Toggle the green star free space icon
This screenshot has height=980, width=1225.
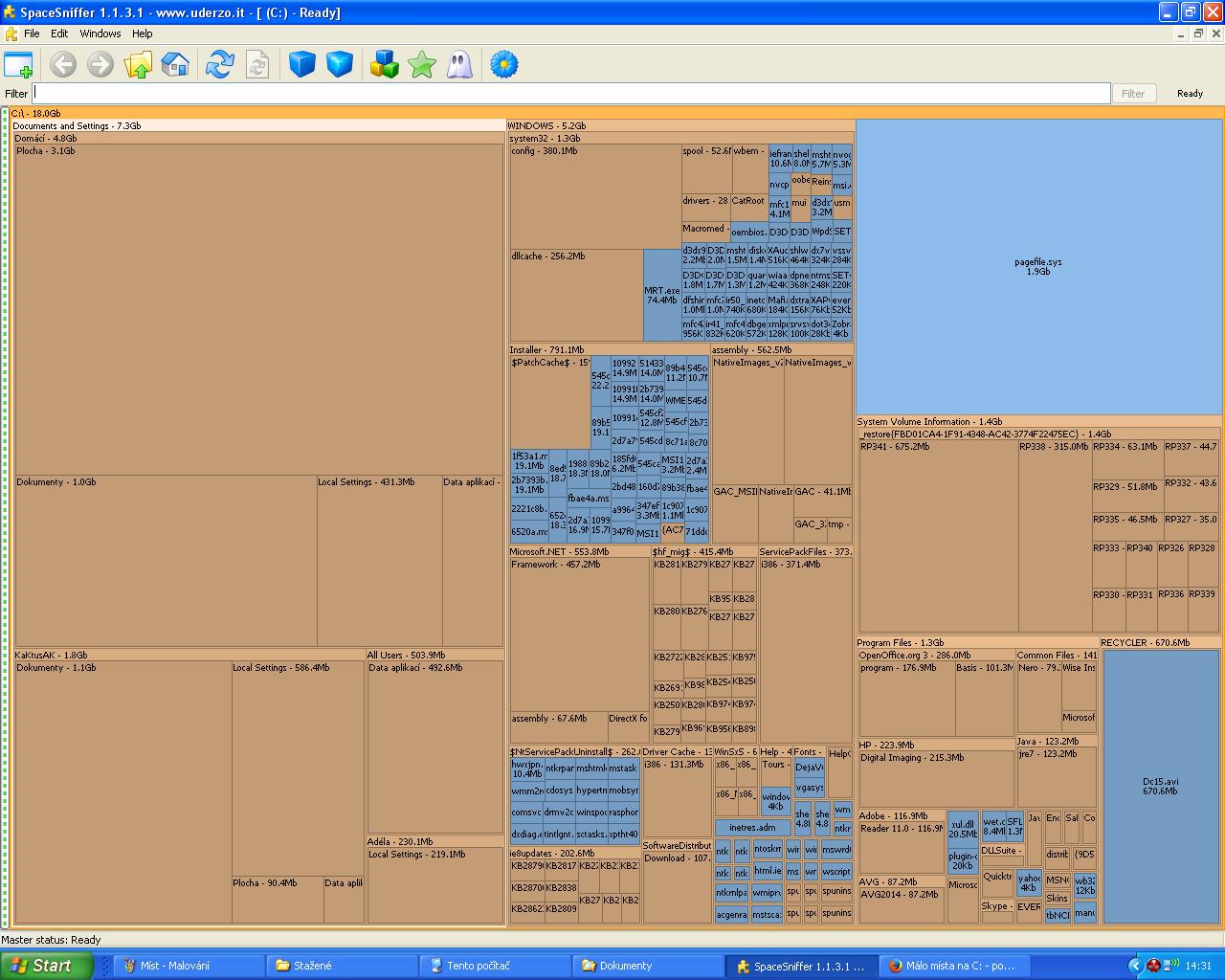[422, 65]
